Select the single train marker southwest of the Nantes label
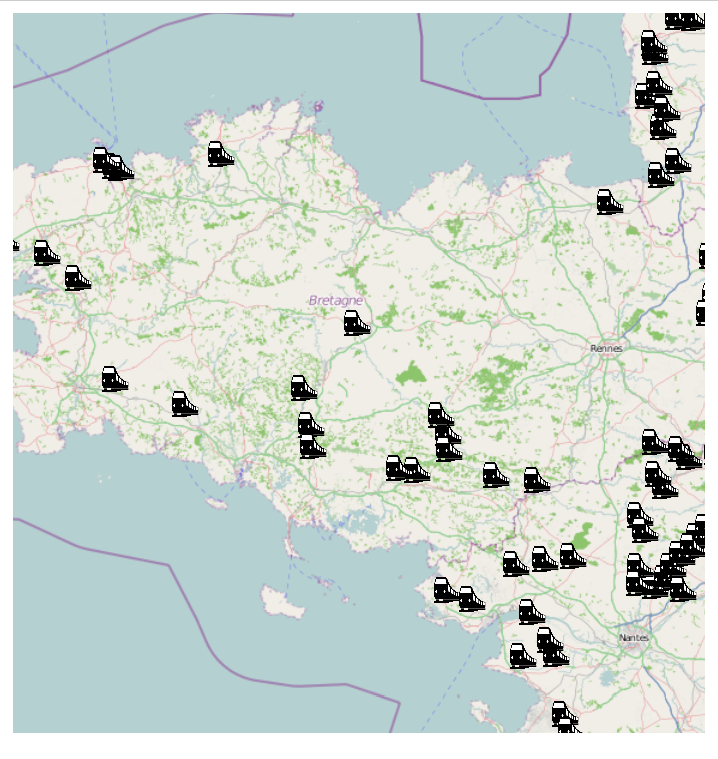The width and height of the screenshot is (718, 759). coord(523,656)
